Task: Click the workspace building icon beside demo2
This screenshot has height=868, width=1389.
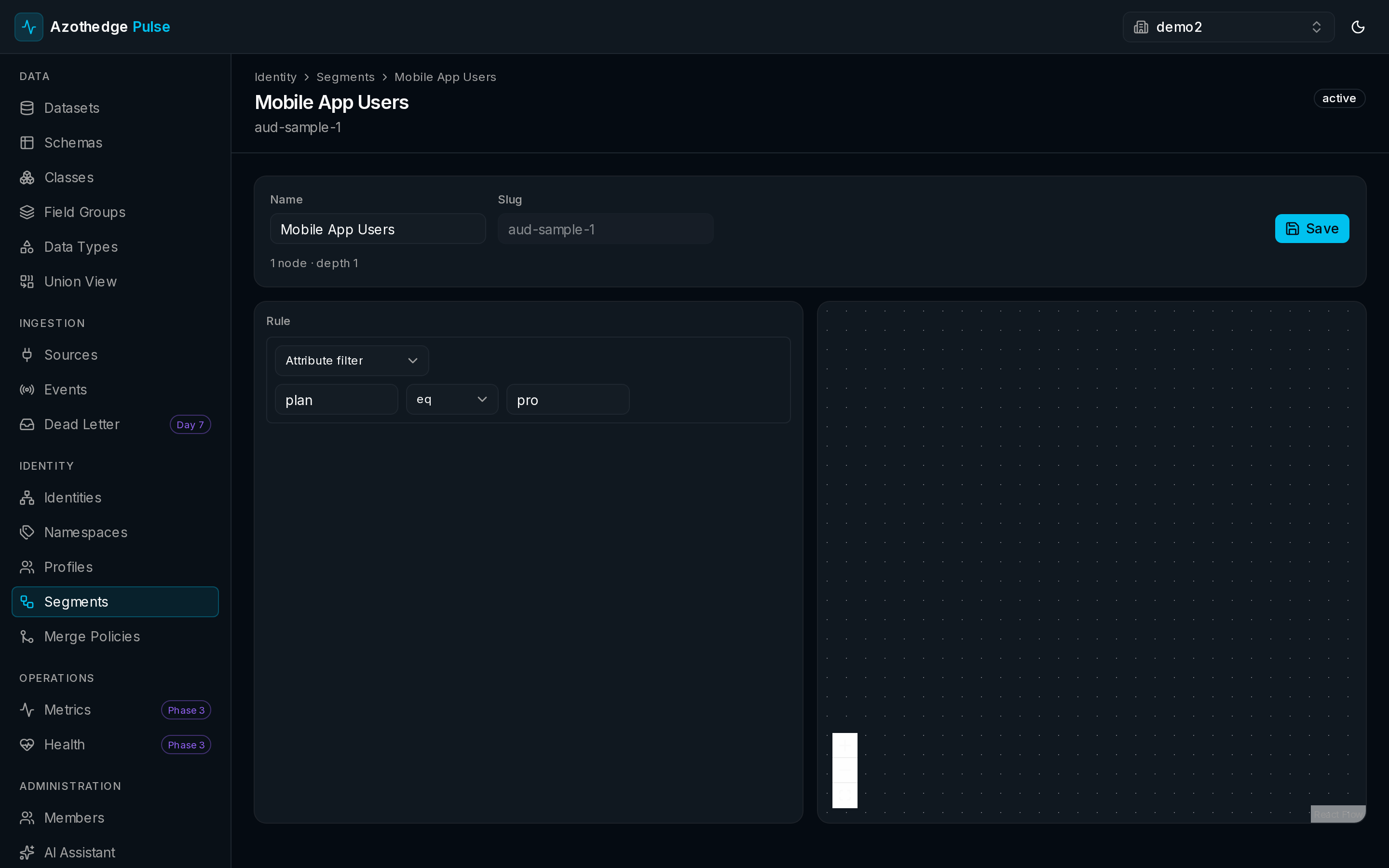Action: pyautogui.click(x=1141, y=27)
